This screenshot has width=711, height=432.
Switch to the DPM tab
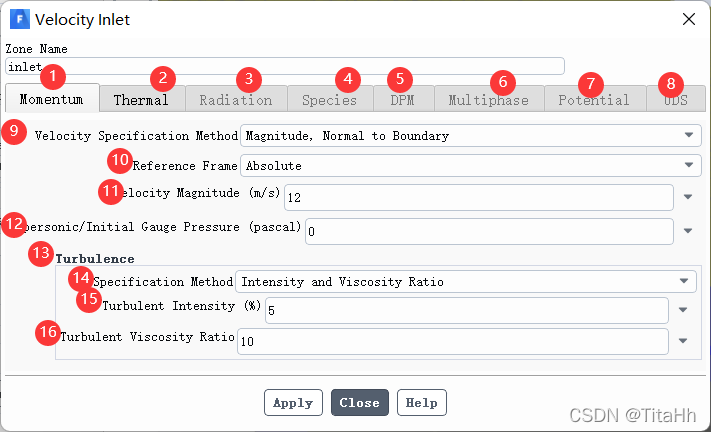tap(402, 100)
